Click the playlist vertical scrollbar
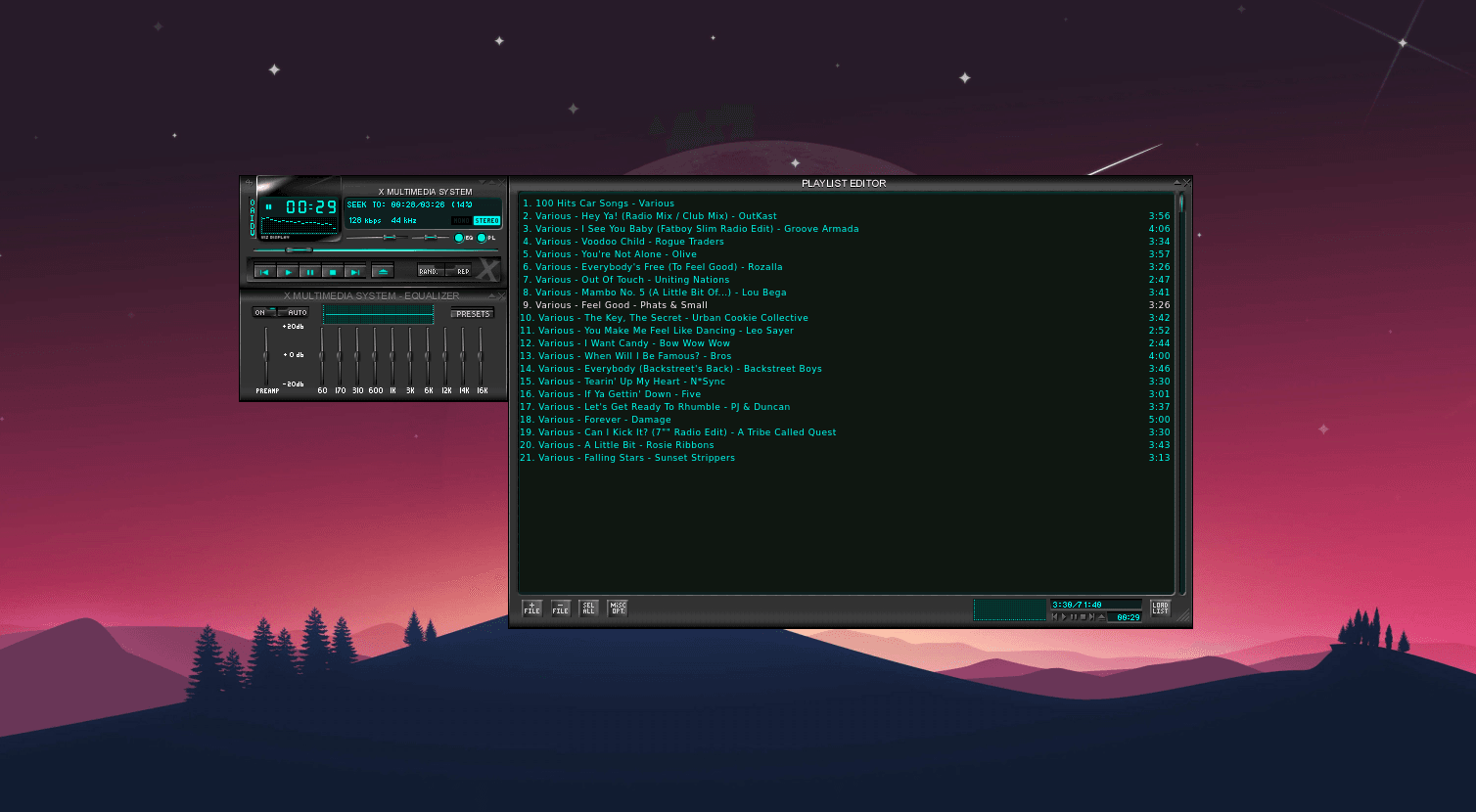Screen dimensions: 1476x812 tap(1181, 392)
